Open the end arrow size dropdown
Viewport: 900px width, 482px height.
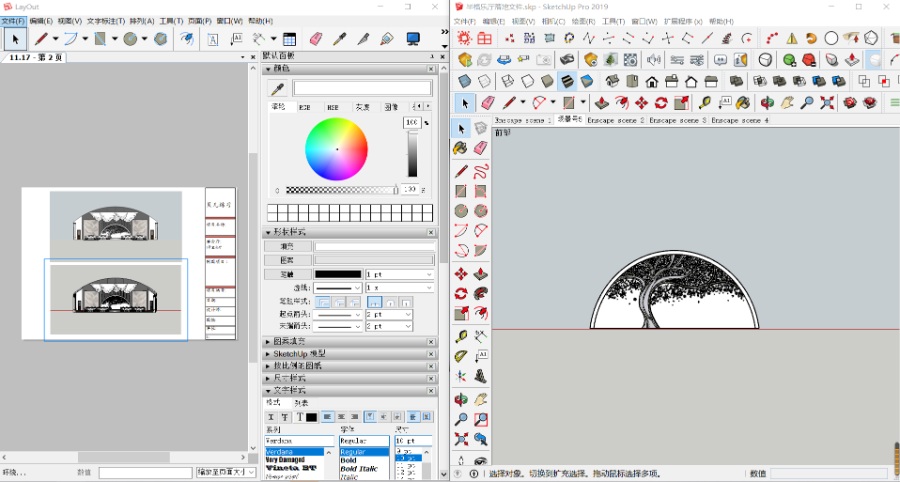[389, 326]
